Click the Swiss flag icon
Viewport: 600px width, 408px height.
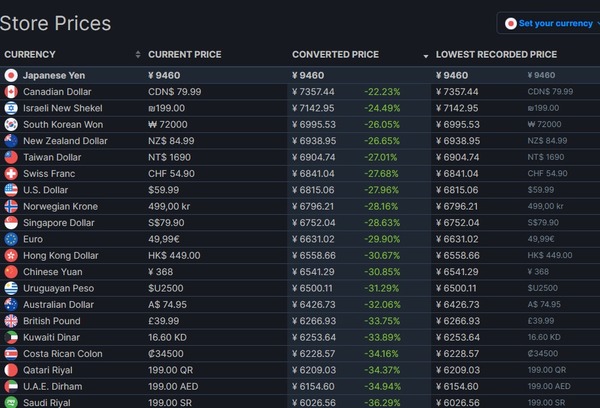pyautogui.click(x=11, y=174)
